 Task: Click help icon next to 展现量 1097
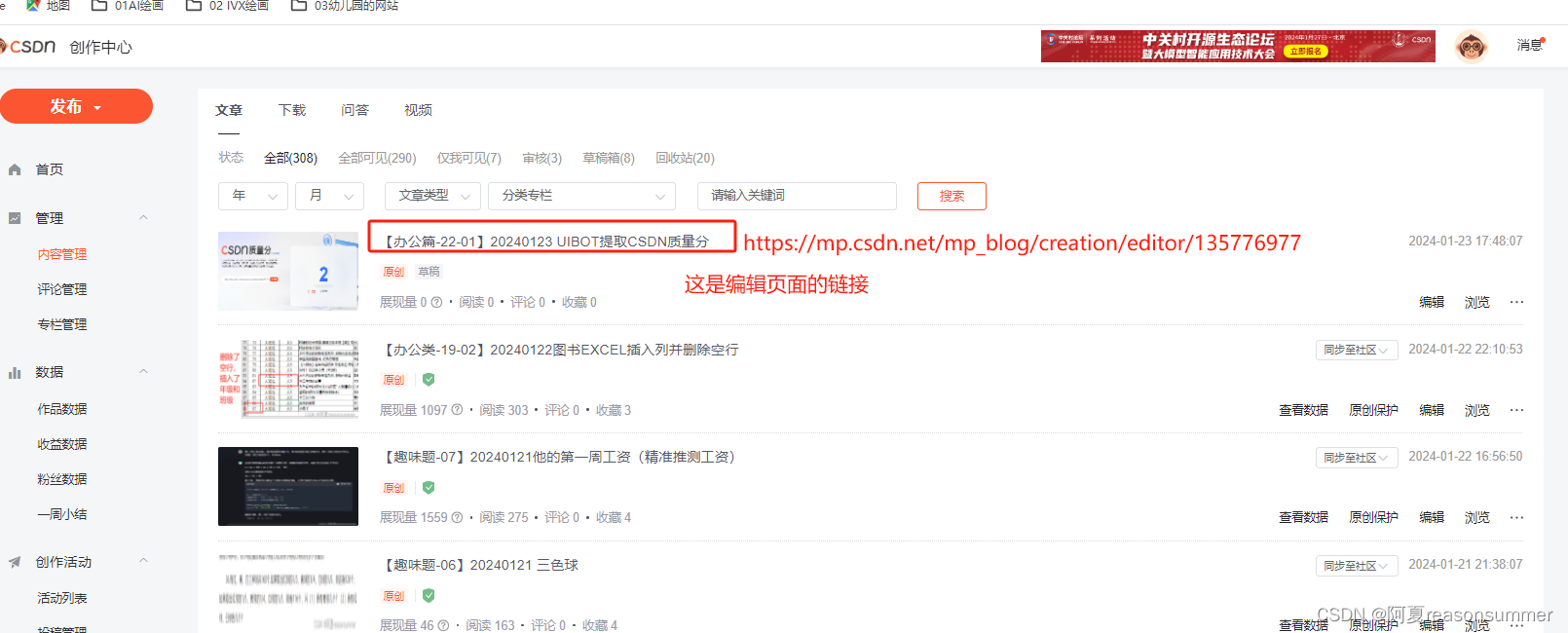pos(457,410)
